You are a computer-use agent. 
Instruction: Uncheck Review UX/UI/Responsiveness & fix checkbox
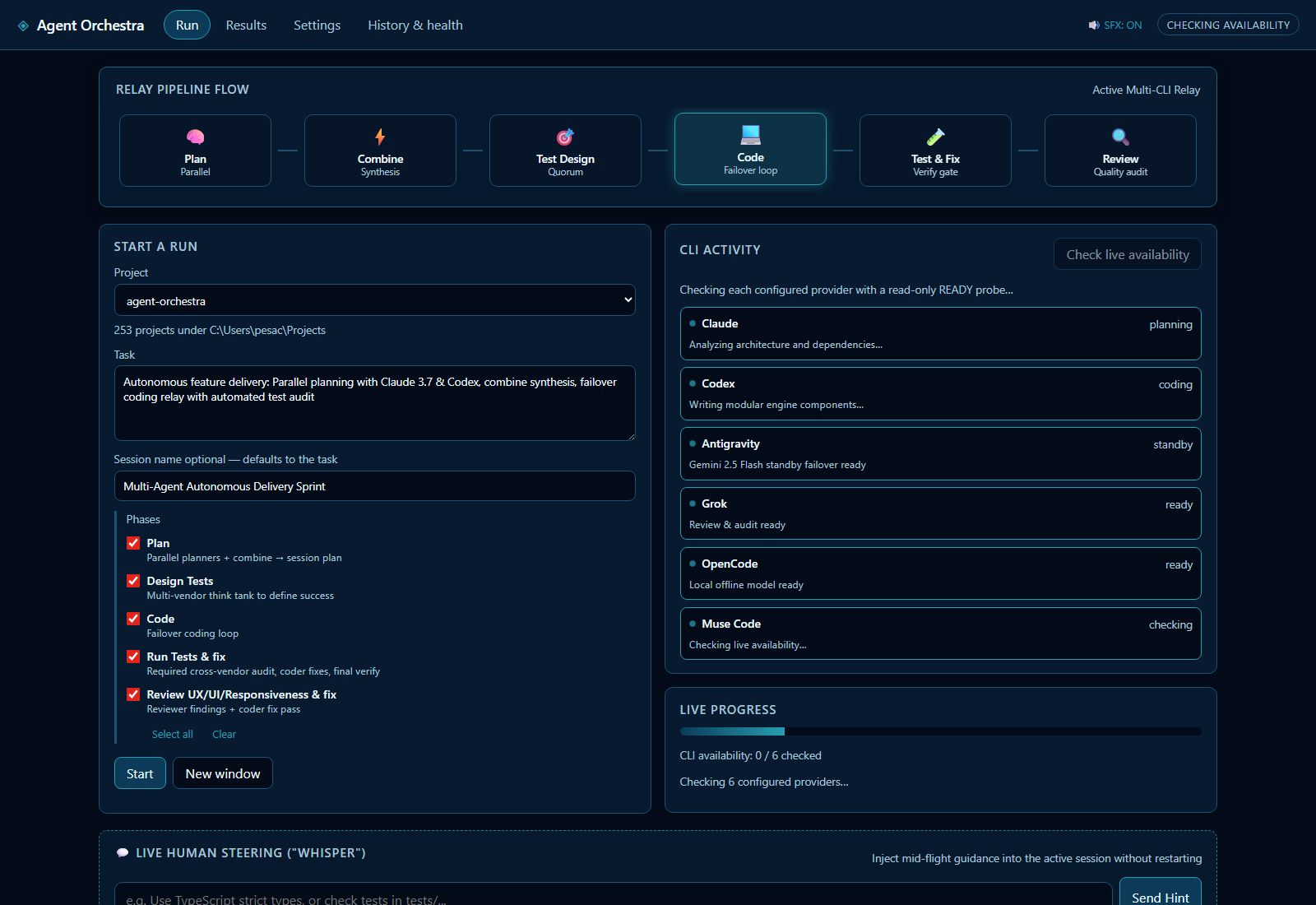pyautogui.click(x=133, y=694)
